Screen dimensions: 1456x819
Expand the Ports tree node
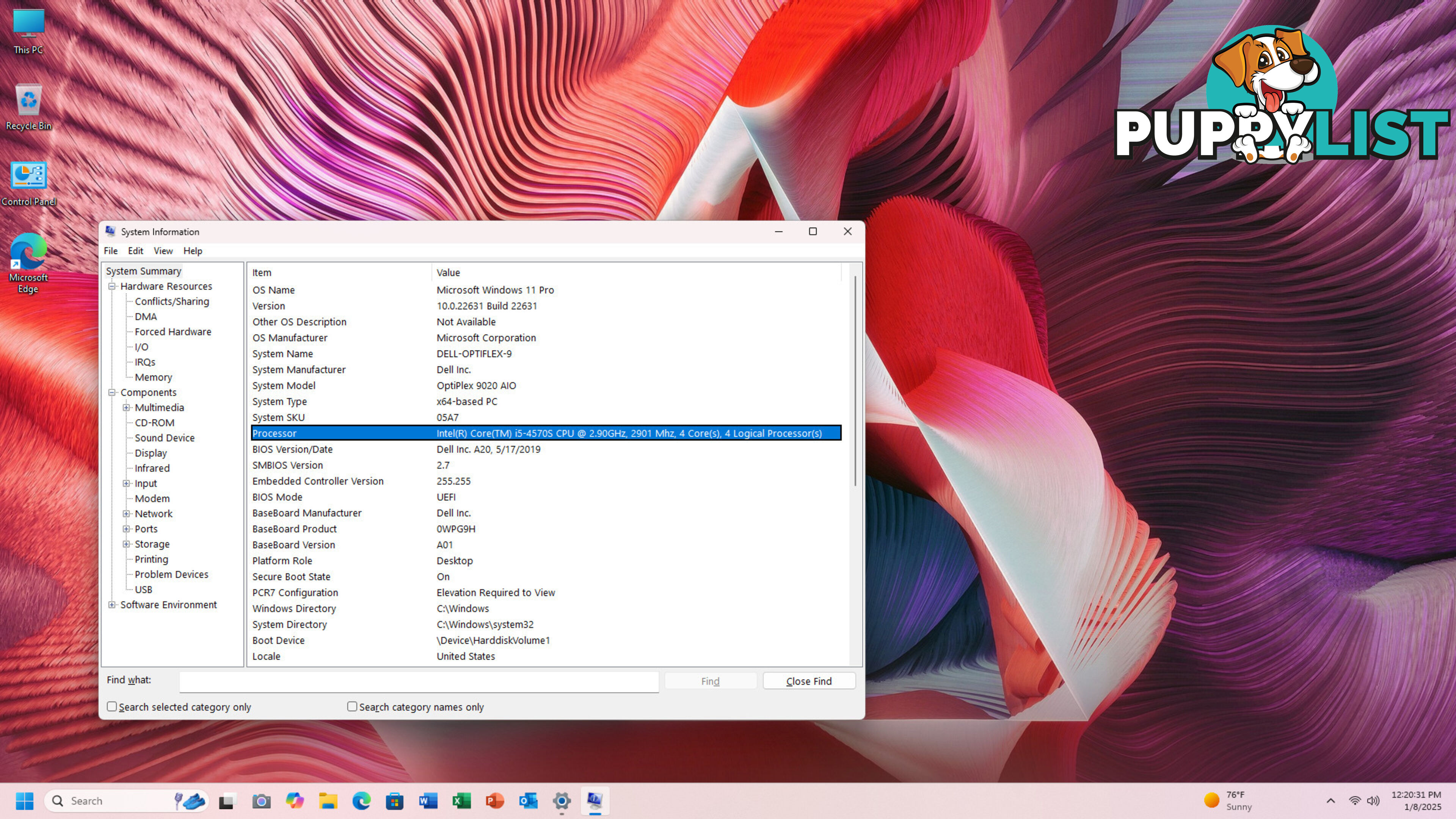coord(127,529)
